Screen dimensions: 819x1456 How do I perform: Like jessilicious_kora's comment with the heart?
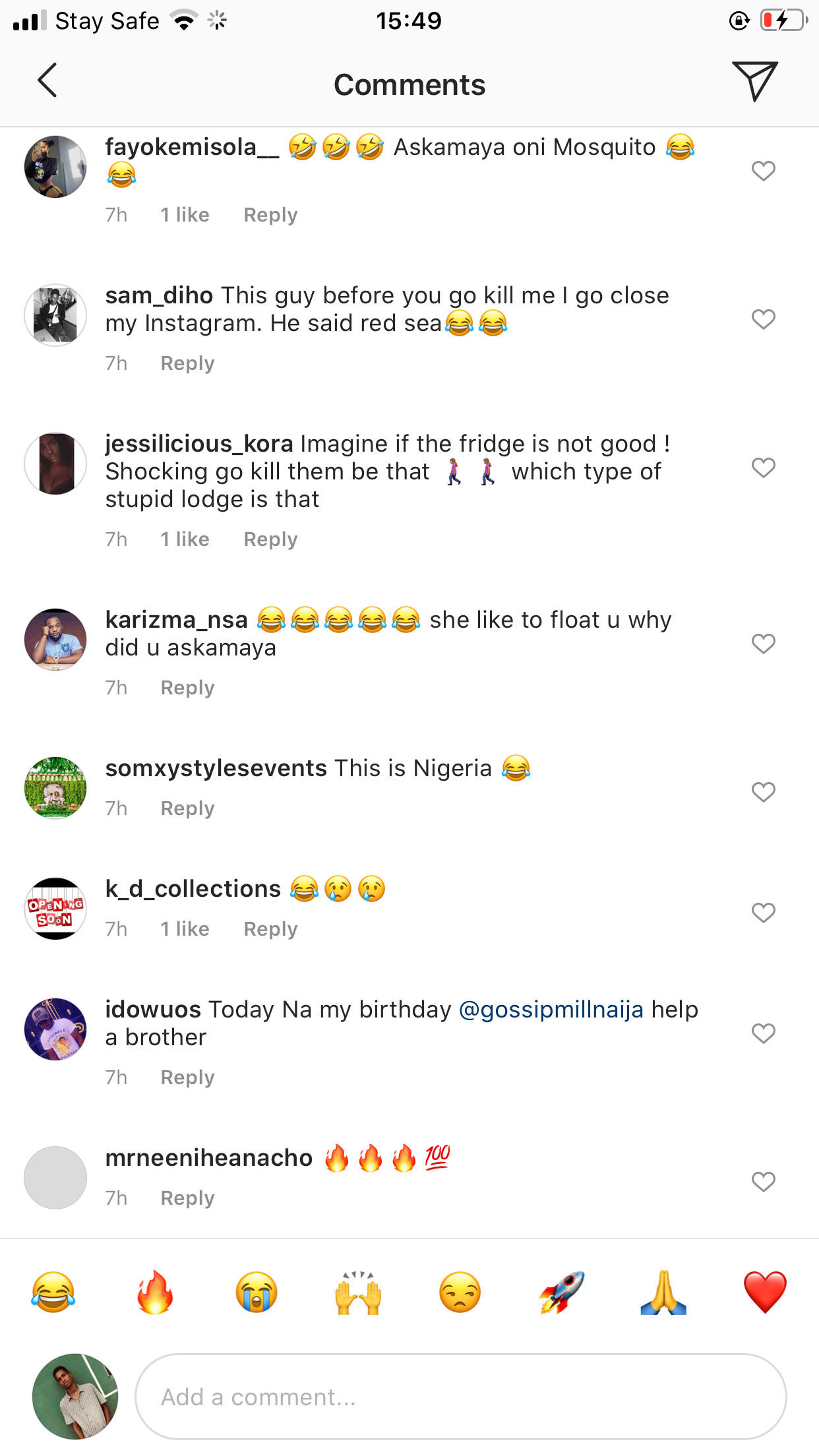(x=763, y=468)
